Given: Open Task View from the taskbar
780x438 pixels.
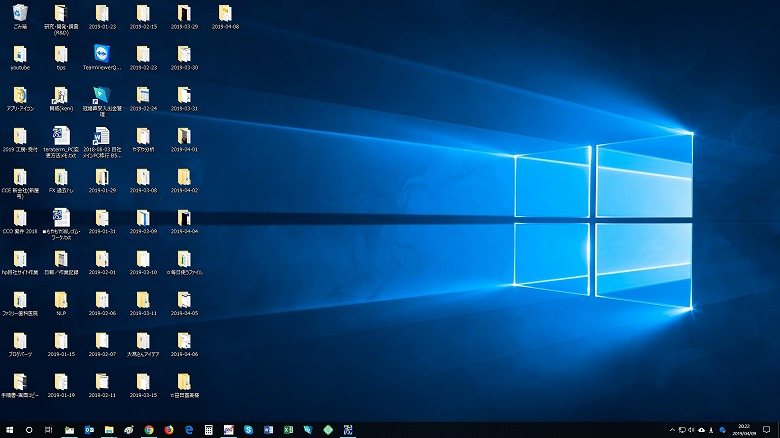Looking at the screenshot, I should coord(49,430).
